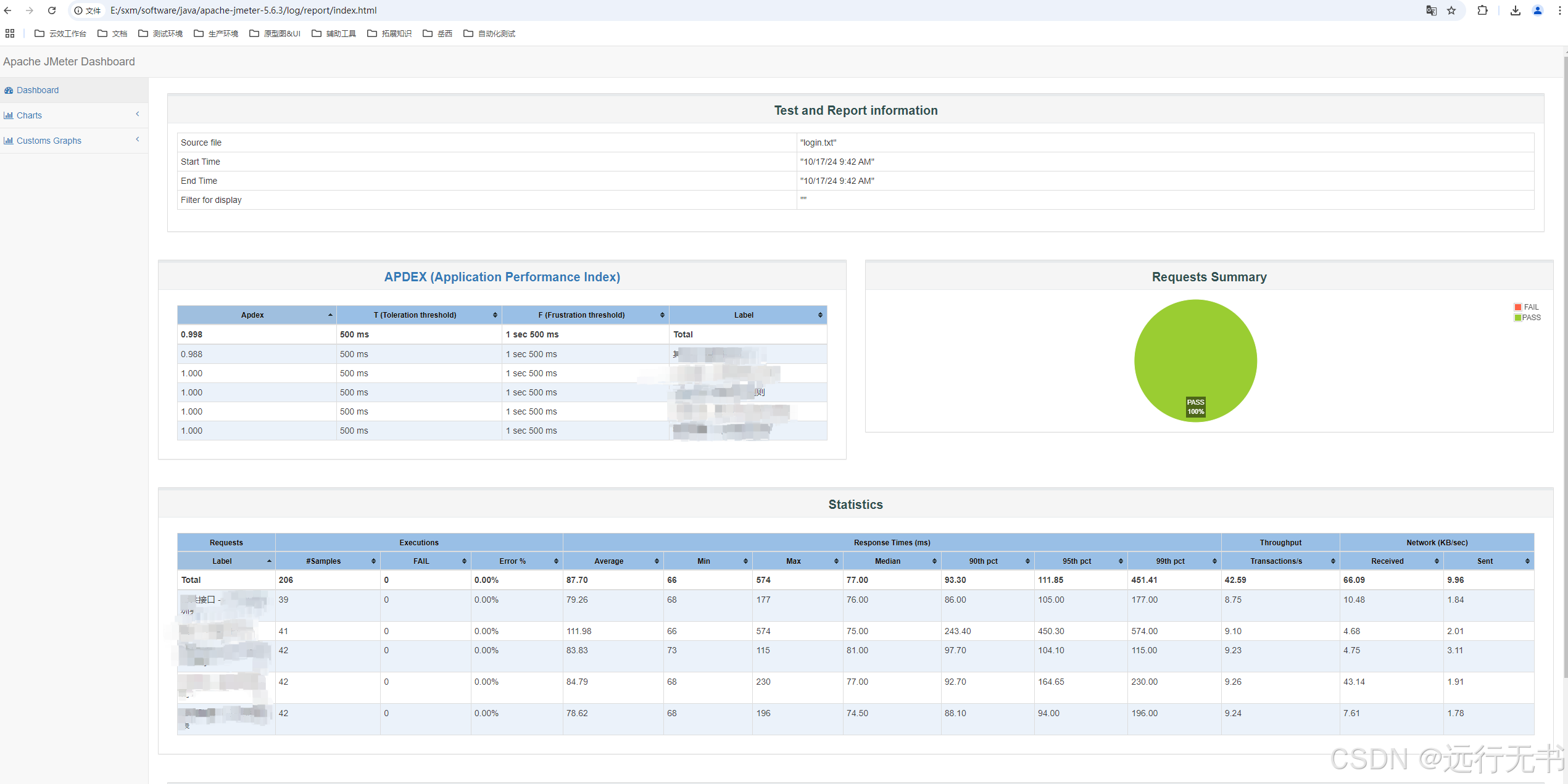This screenshot has width=1568, height=784.
Task: Click the APDEX (Application Performance Index) heading link
Action: (502, 277)
